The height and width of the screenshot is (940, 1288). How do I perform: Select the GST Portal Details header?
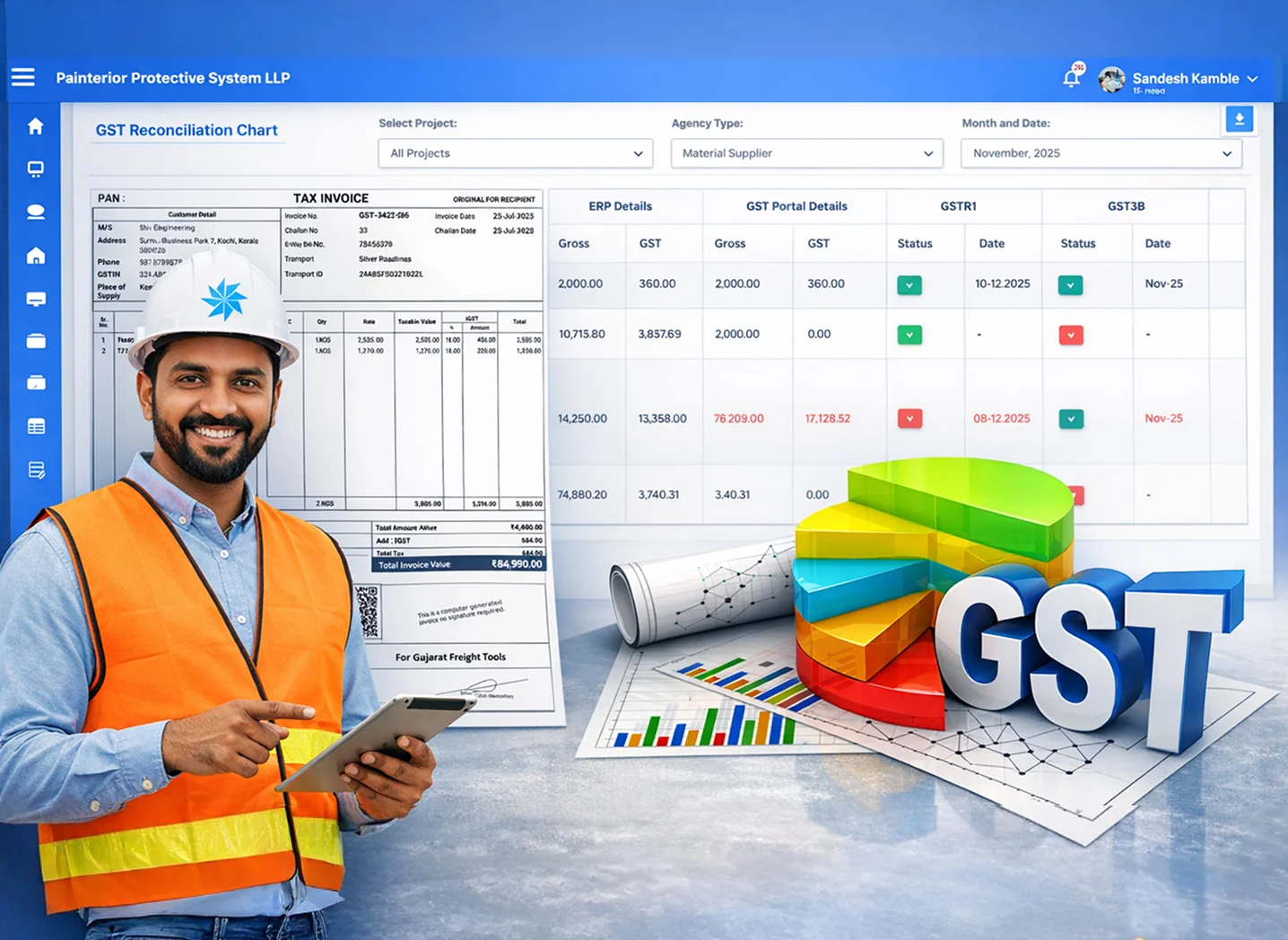pos(796,206)
